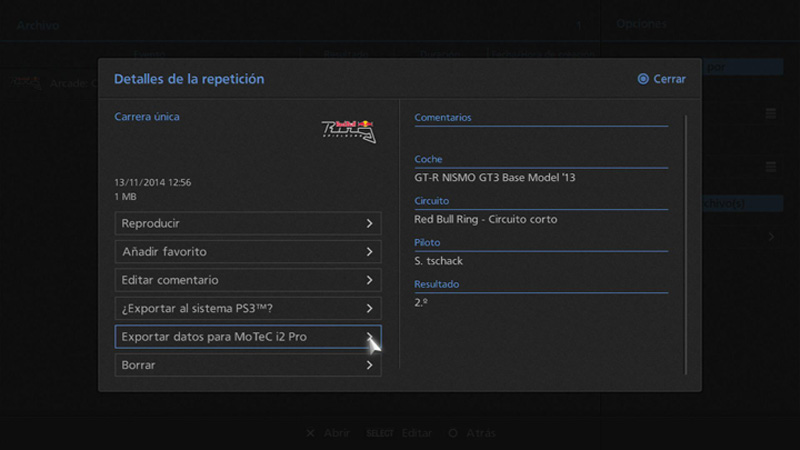Choose ¿Exportar al sistema PS3? option
Viewport: 800px width, 450px height.
coord(247,309)
